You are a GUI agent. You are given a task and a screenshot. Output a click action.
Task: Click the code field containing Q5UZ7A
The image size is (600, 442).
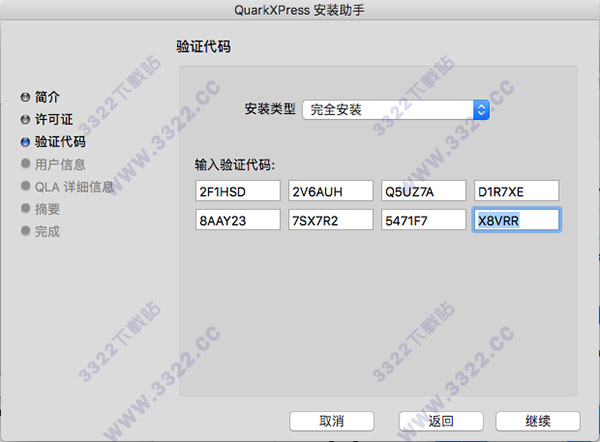pos(424,191)
